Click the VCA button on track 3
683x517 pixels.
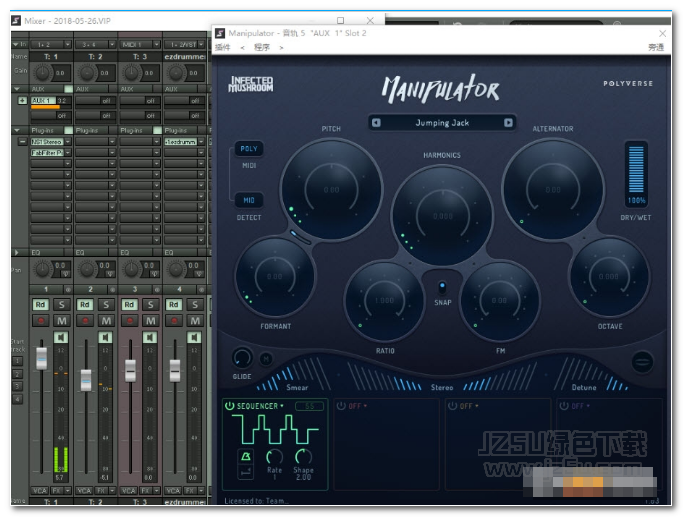coord(128,490)
